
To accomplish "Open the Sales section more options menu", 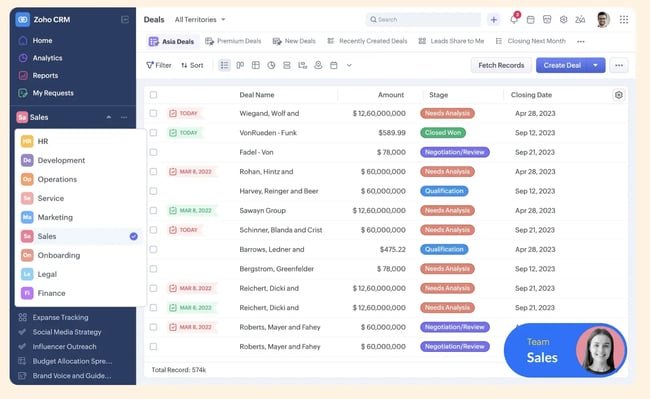I will tap(124, 117).
